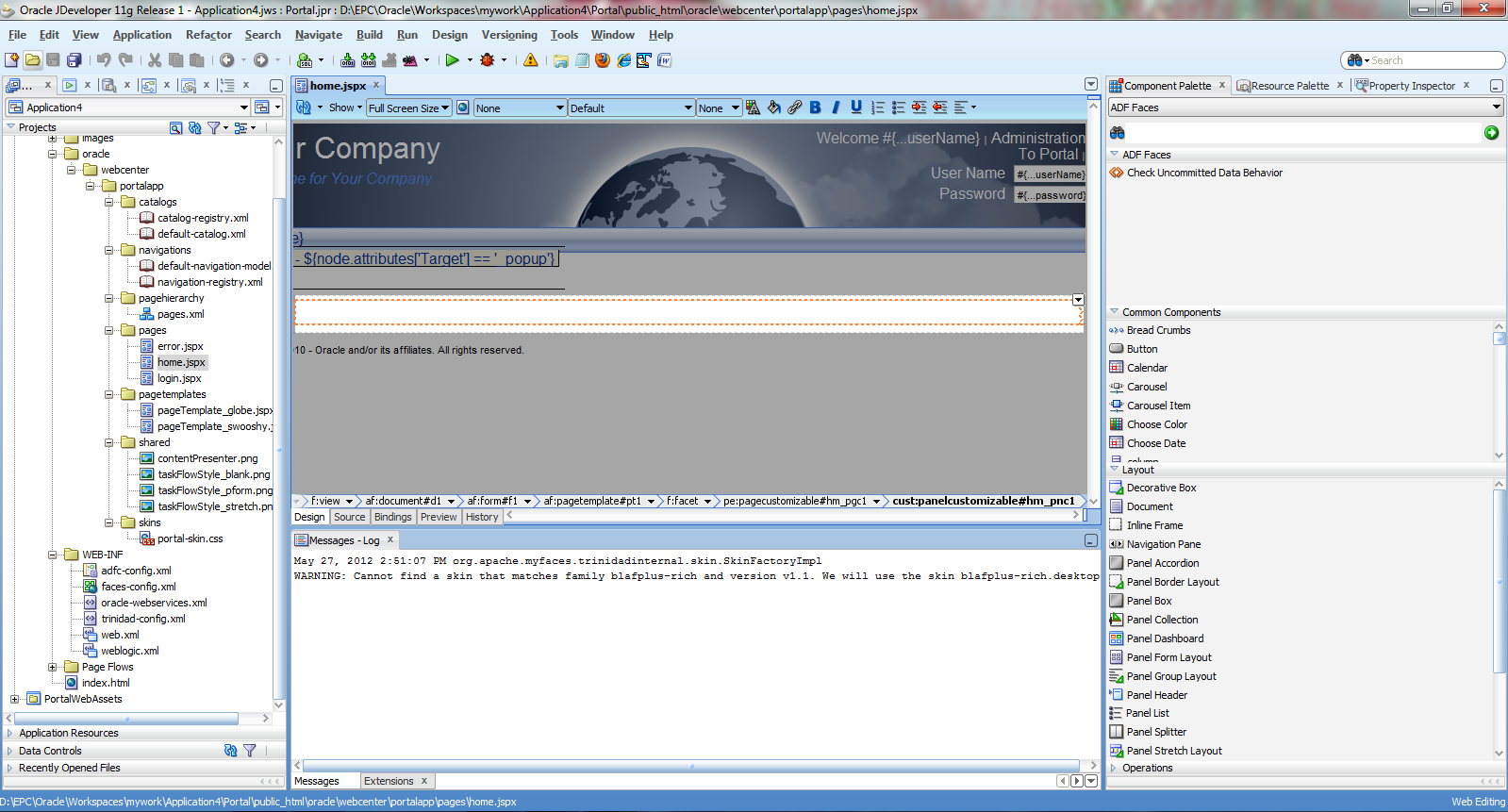Click the Debug bug icon
1508x812 pixels.
[488, 59]
